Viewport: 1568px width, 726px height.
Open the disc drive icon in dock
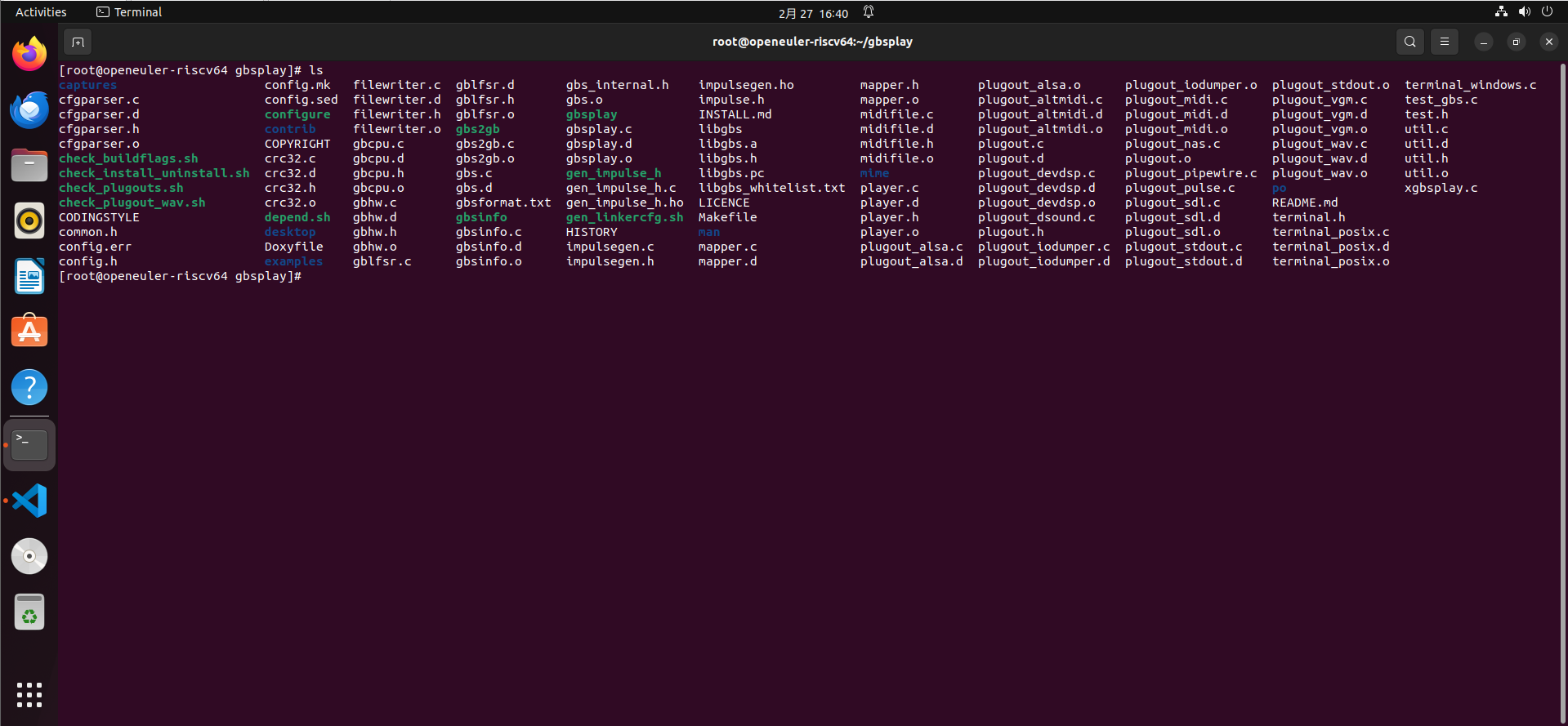coord(29,556)
